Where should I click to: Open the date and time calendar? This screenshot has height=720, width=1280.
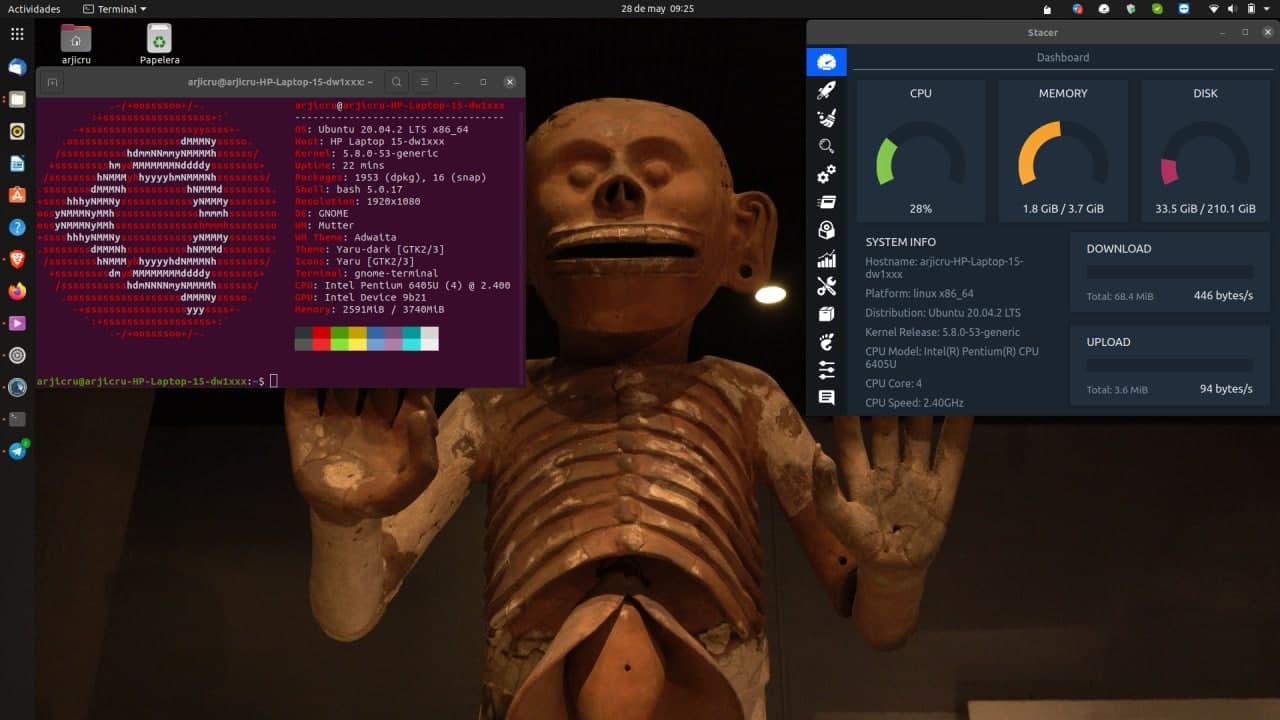pos(657,9)
